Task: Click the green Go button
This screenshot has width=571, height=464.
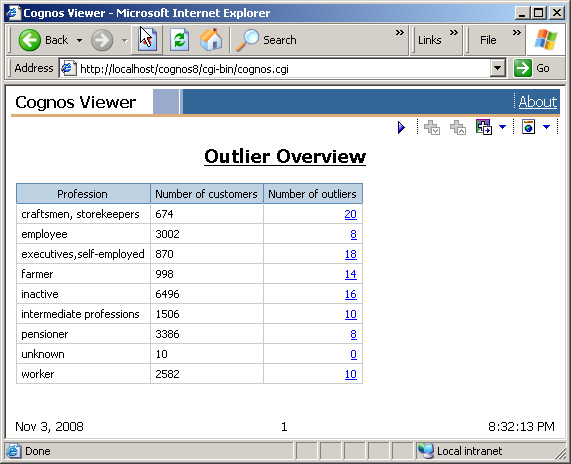Action: (532, 68)
